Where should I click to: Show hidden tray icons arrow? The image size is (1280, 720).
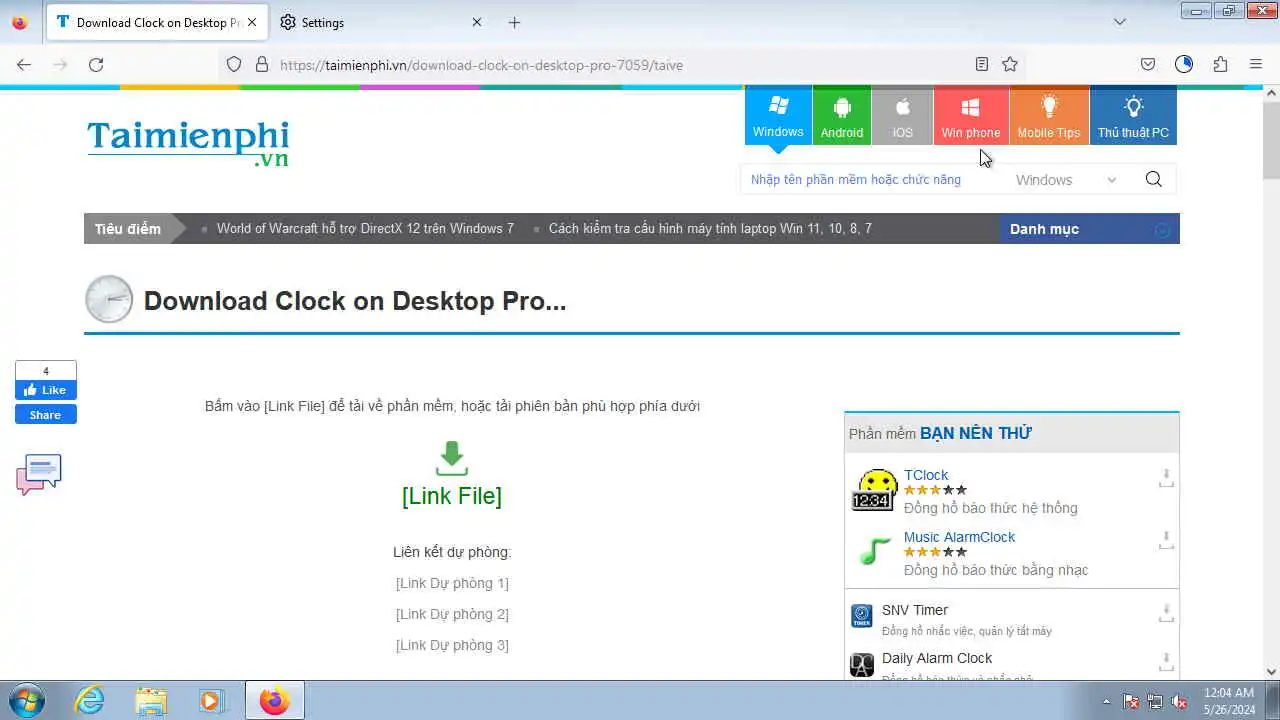click(1106, 701)
